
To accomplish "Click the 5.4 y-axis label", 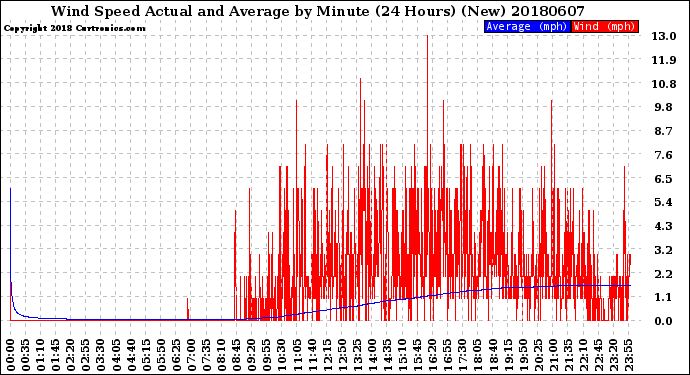I will pyautogui.click(x=664, y=202).
